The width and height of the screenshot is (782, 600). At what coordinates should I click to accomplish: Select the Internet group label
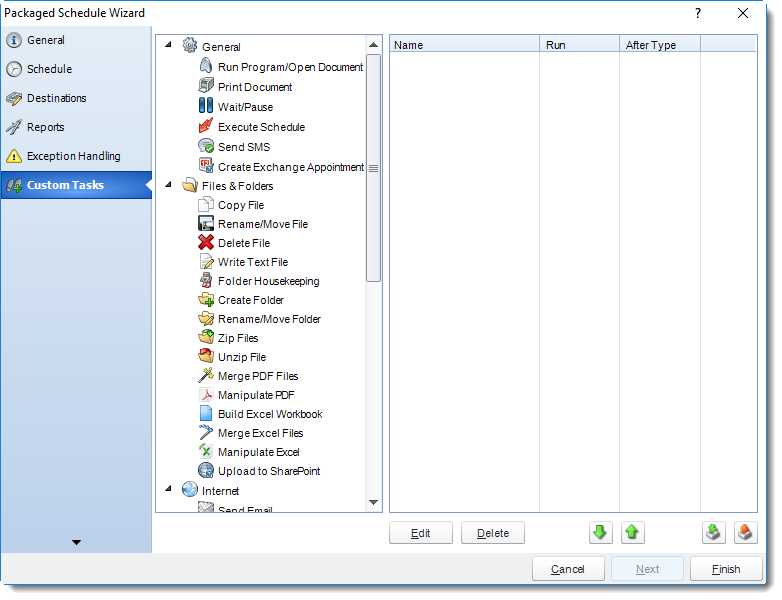pos(220,491)
